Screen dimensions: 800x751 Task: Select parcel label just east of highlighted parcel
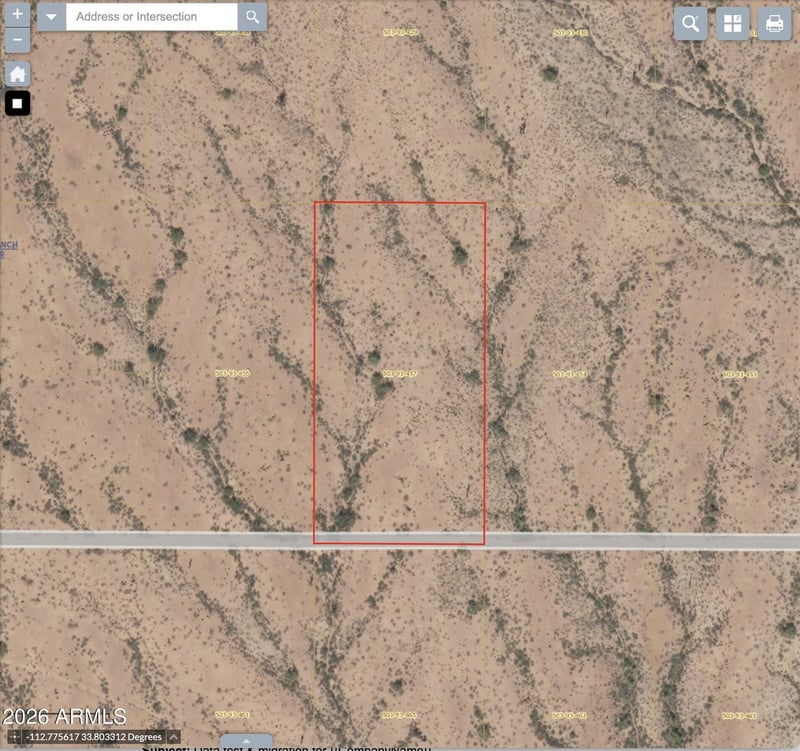click(569, 374)
